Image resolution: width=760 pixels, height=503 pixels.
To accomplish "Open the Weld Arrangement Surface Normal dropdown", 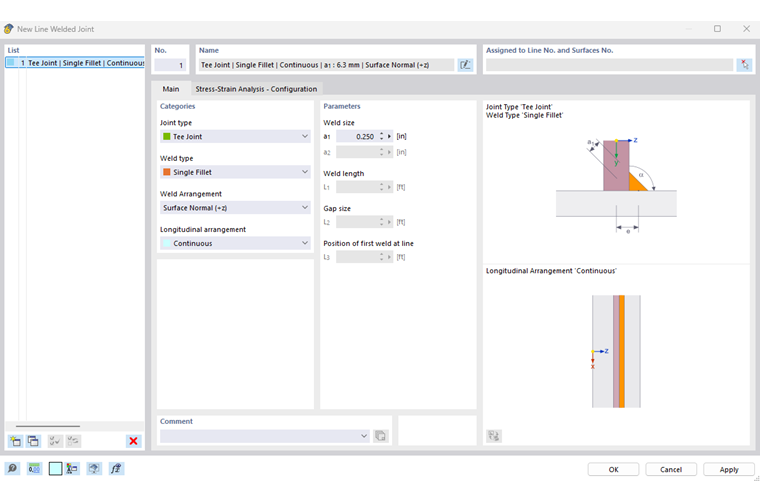I will tap(235, 207).
